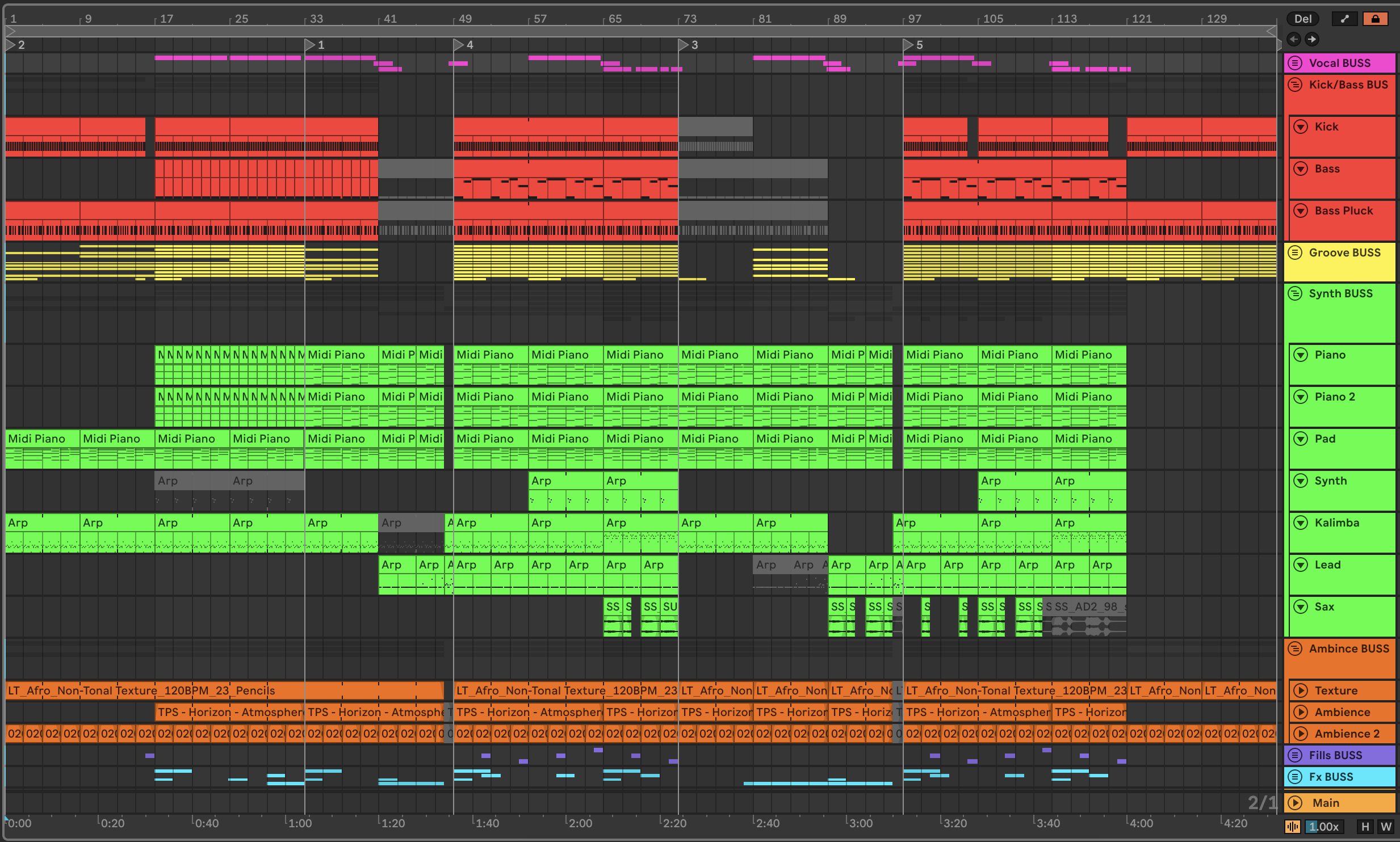Jump to next locator arrow
Screen dimensions: 1400x842
(1311, 39)
